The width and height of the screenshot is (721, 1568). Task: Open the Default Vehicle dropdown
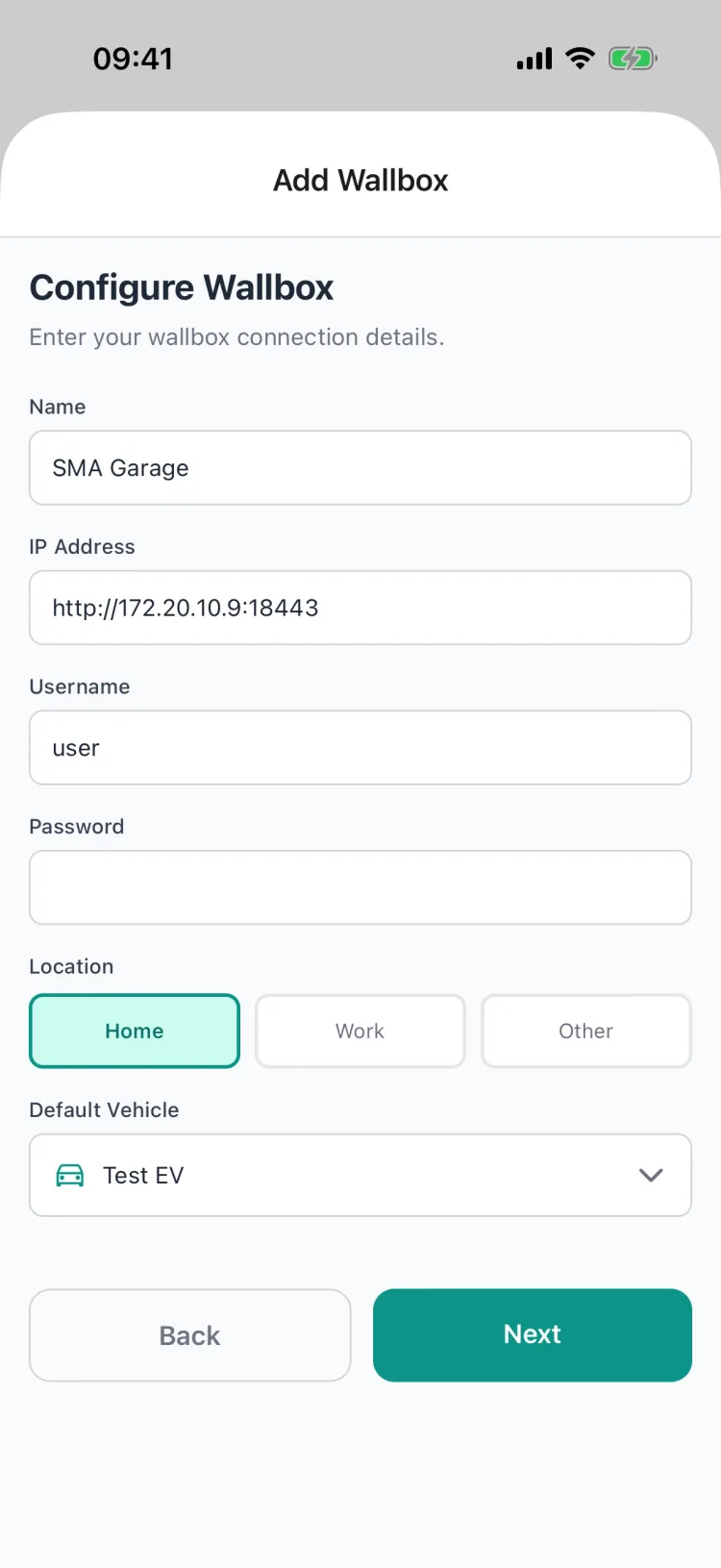[360, 1175]
